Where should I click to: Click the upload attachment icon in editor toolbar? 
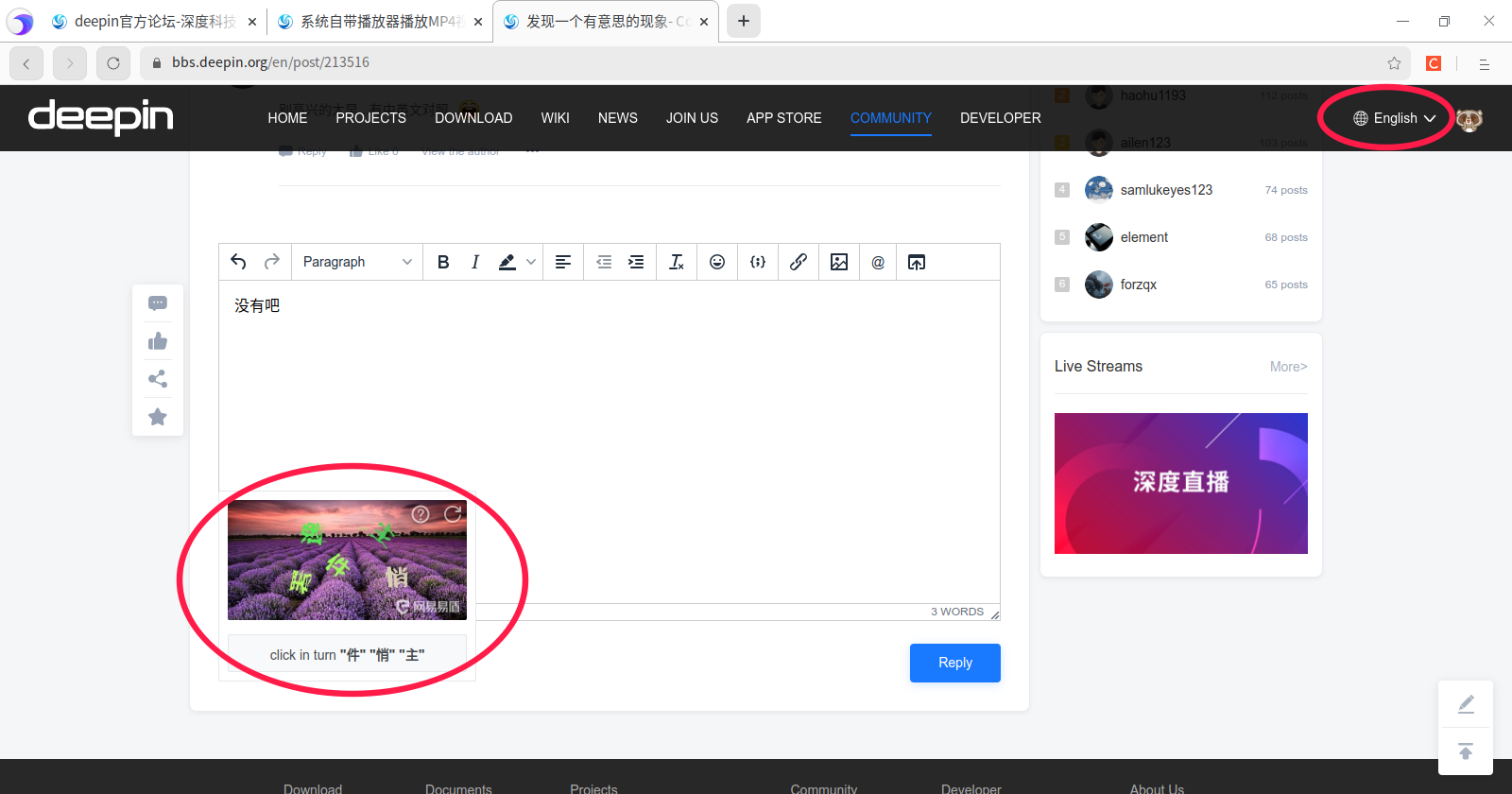(x=917, y=262)
